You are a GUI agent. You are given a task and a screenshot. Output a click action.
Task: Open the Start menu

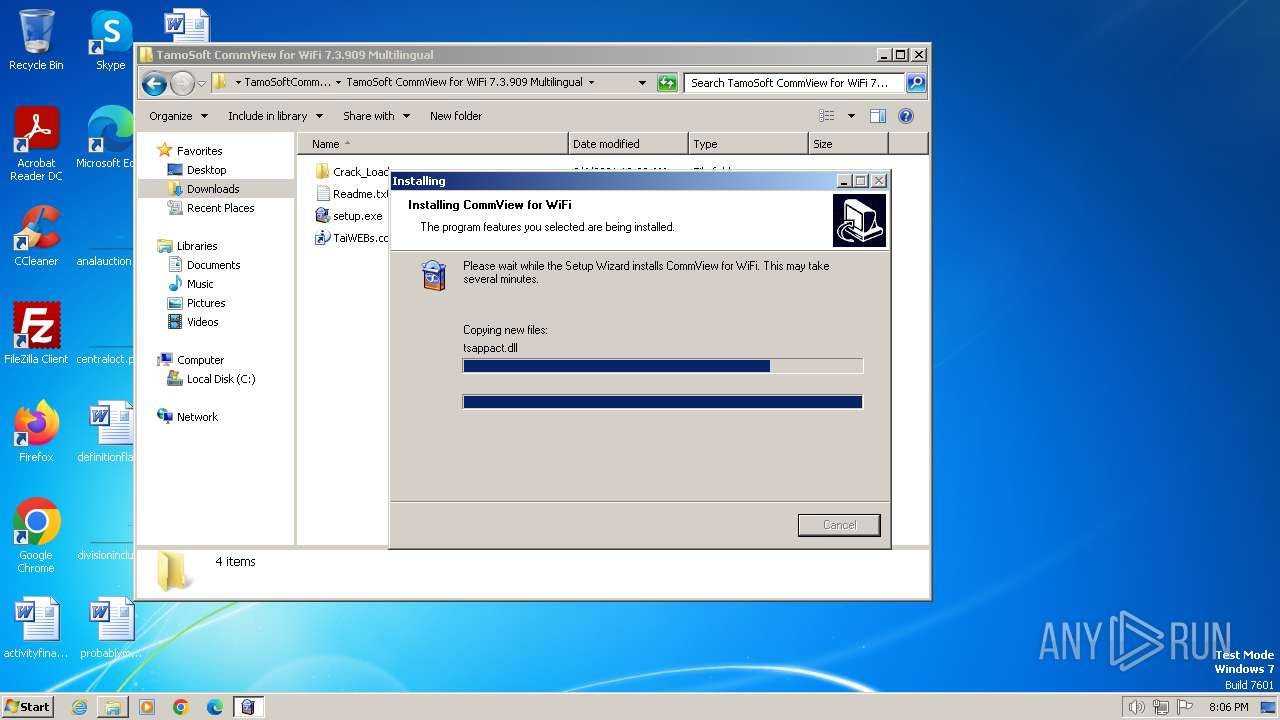tap(27, 707)
